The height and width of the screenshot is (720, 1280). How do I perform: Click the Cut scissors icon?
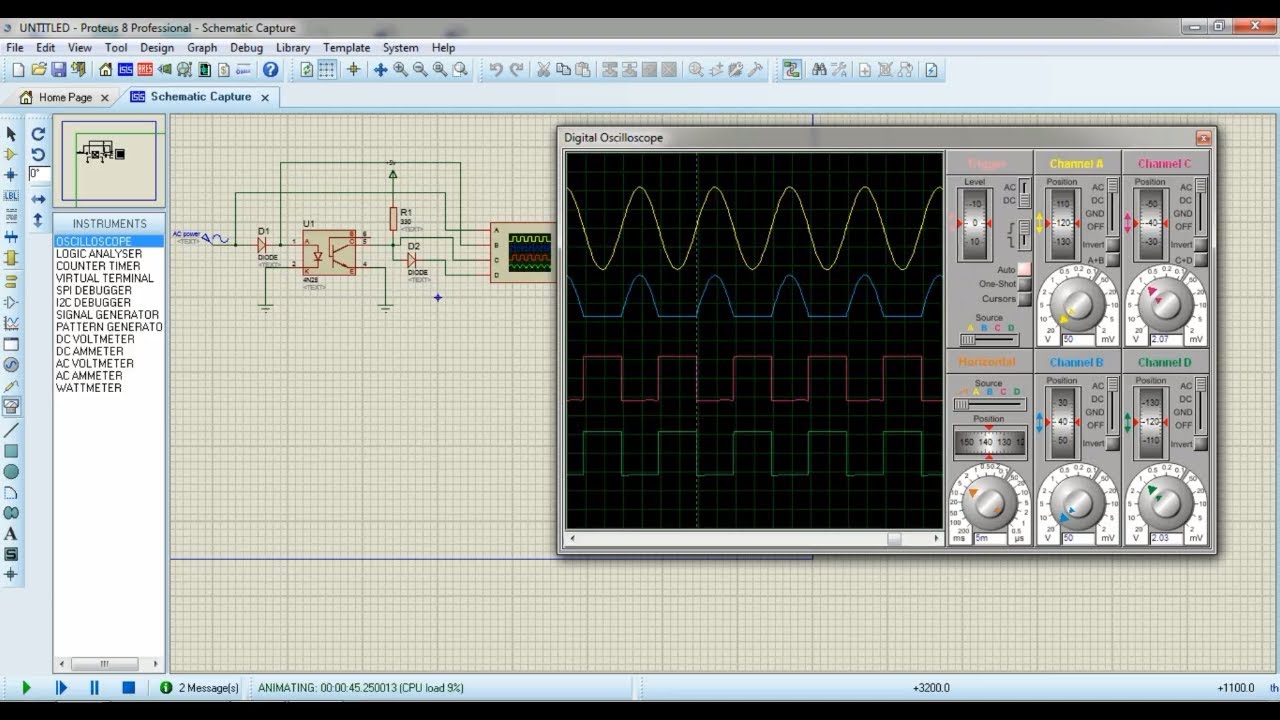click(x=543, y=70)
